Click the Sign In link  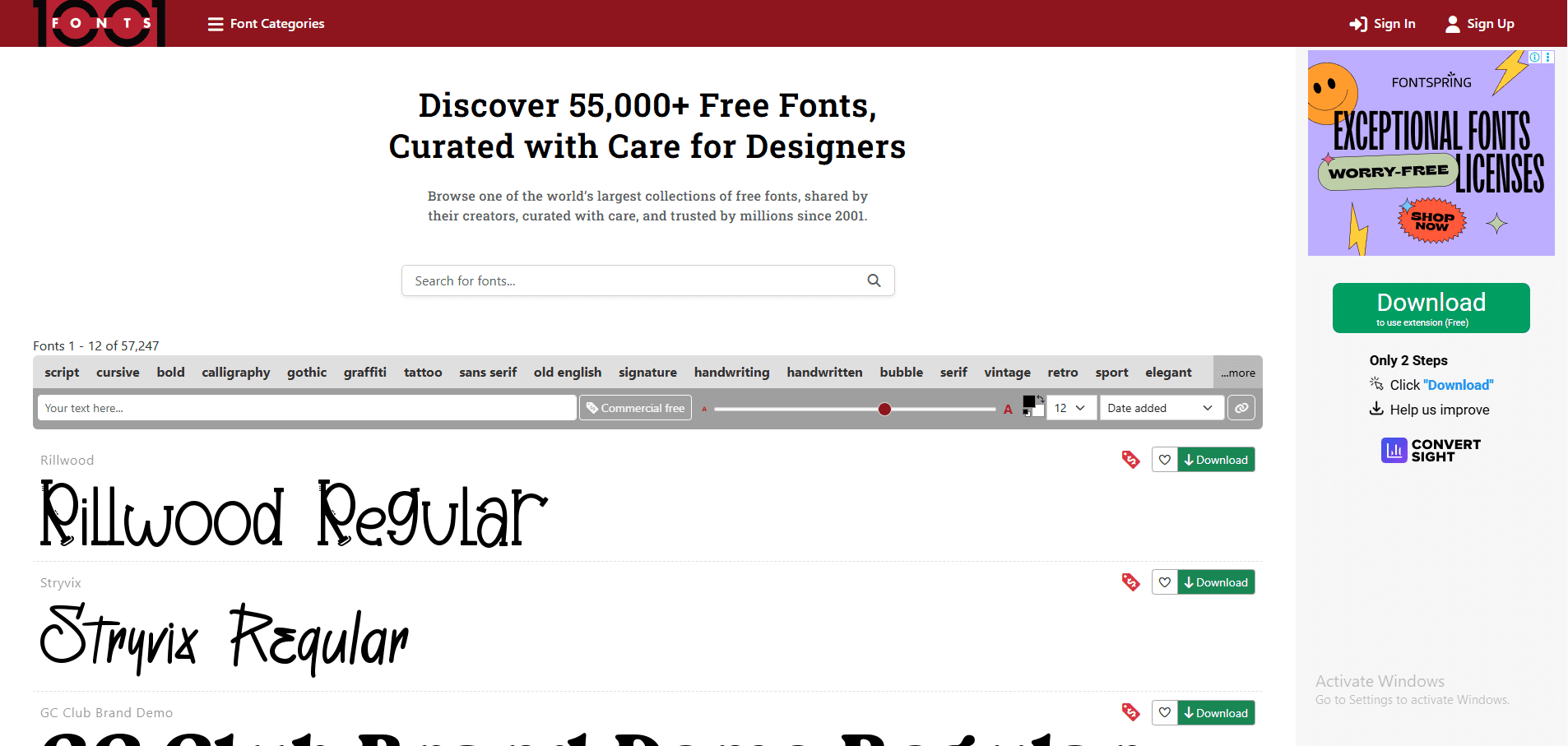(x=1382, y=24)
